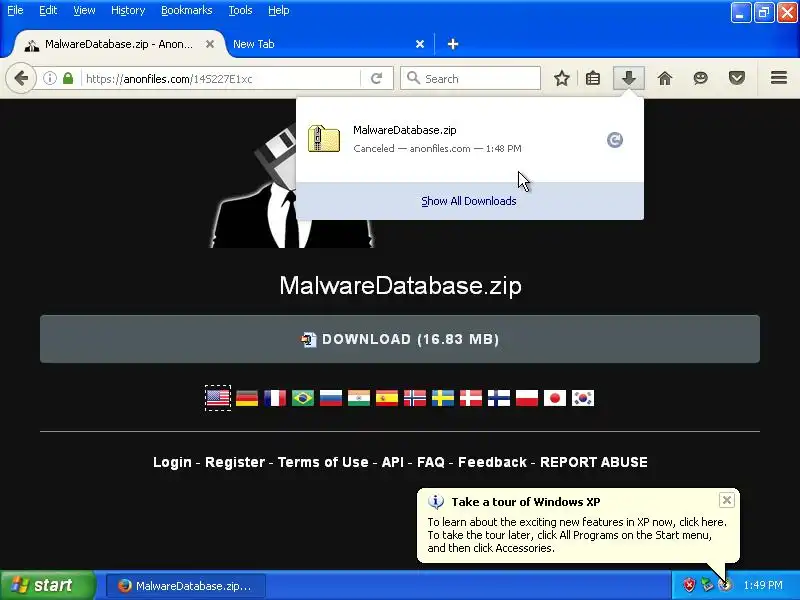Switch to the MalwareDatabase.zip tab
Image resolution: width=800 pixels, height=600 pixels.
(x=118, y=44)
